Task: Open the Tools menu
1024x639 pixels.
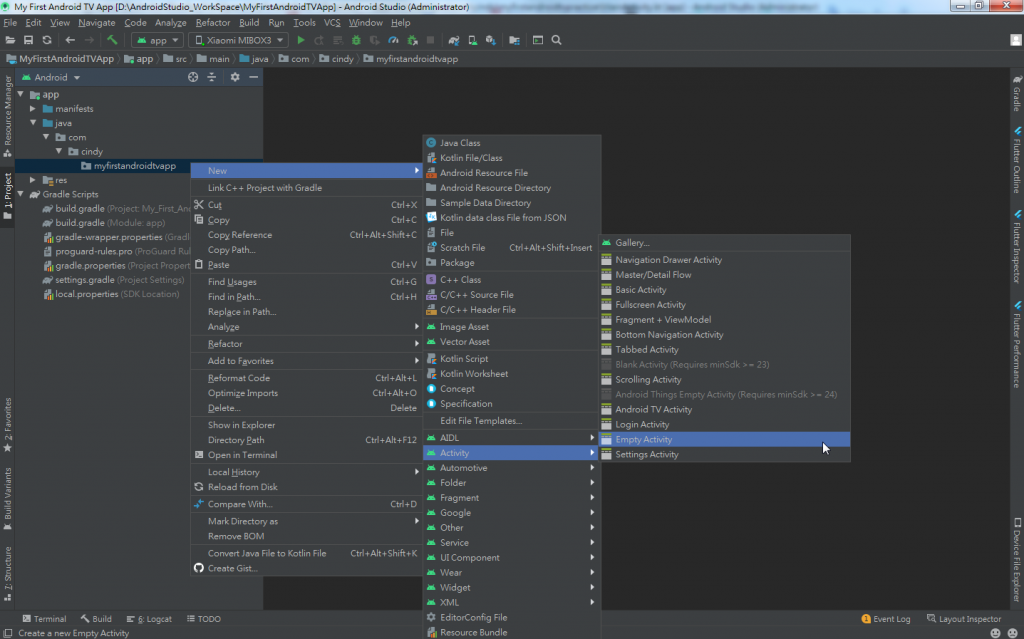Action: pos(304,22)
